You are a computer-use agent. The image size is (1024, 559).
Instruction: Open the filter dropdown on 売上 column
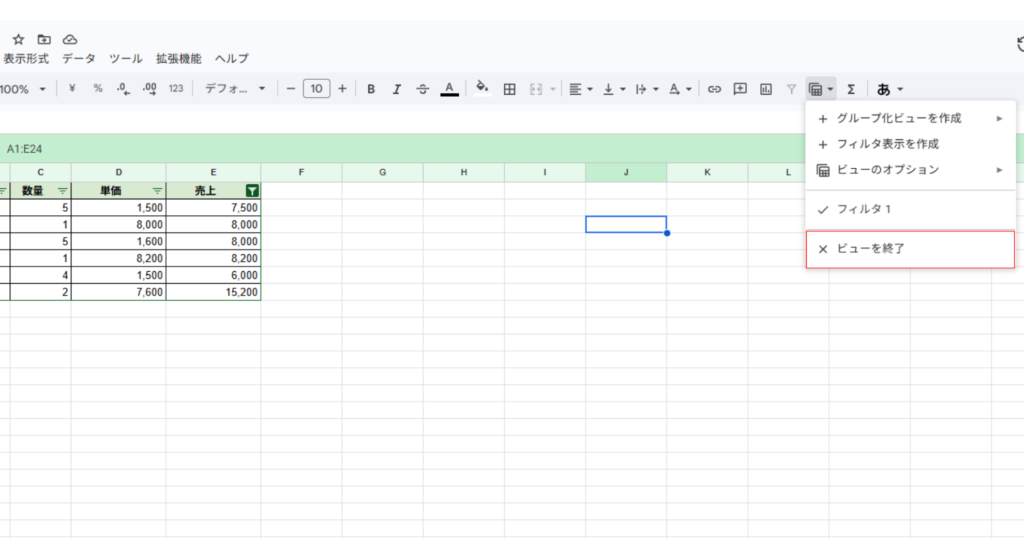click(252, 190)
